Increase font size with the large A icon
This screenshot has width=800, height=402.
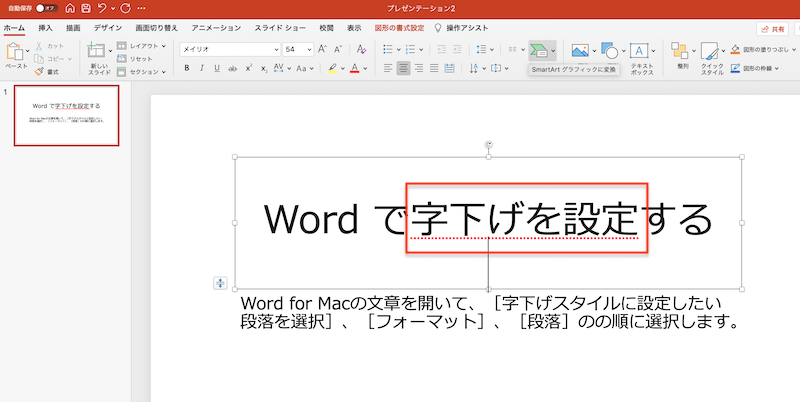tap(322, 49)
